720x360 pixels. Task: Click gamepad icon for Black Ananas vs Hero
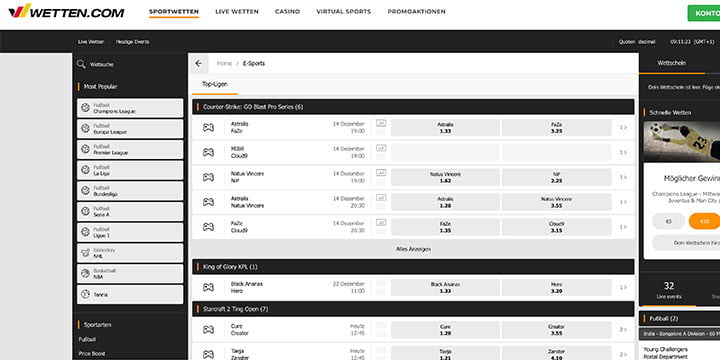coord(208,287)
